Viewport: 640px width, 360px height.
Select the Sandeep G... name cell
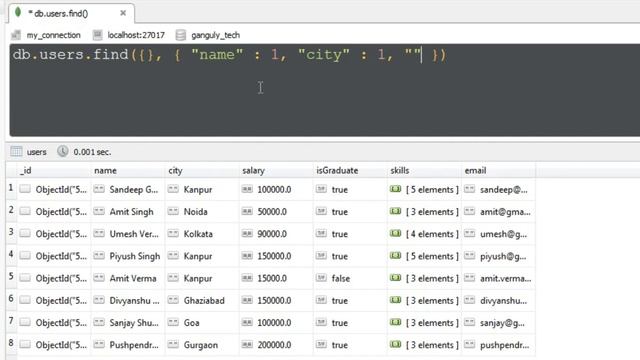tap(127, 189)
